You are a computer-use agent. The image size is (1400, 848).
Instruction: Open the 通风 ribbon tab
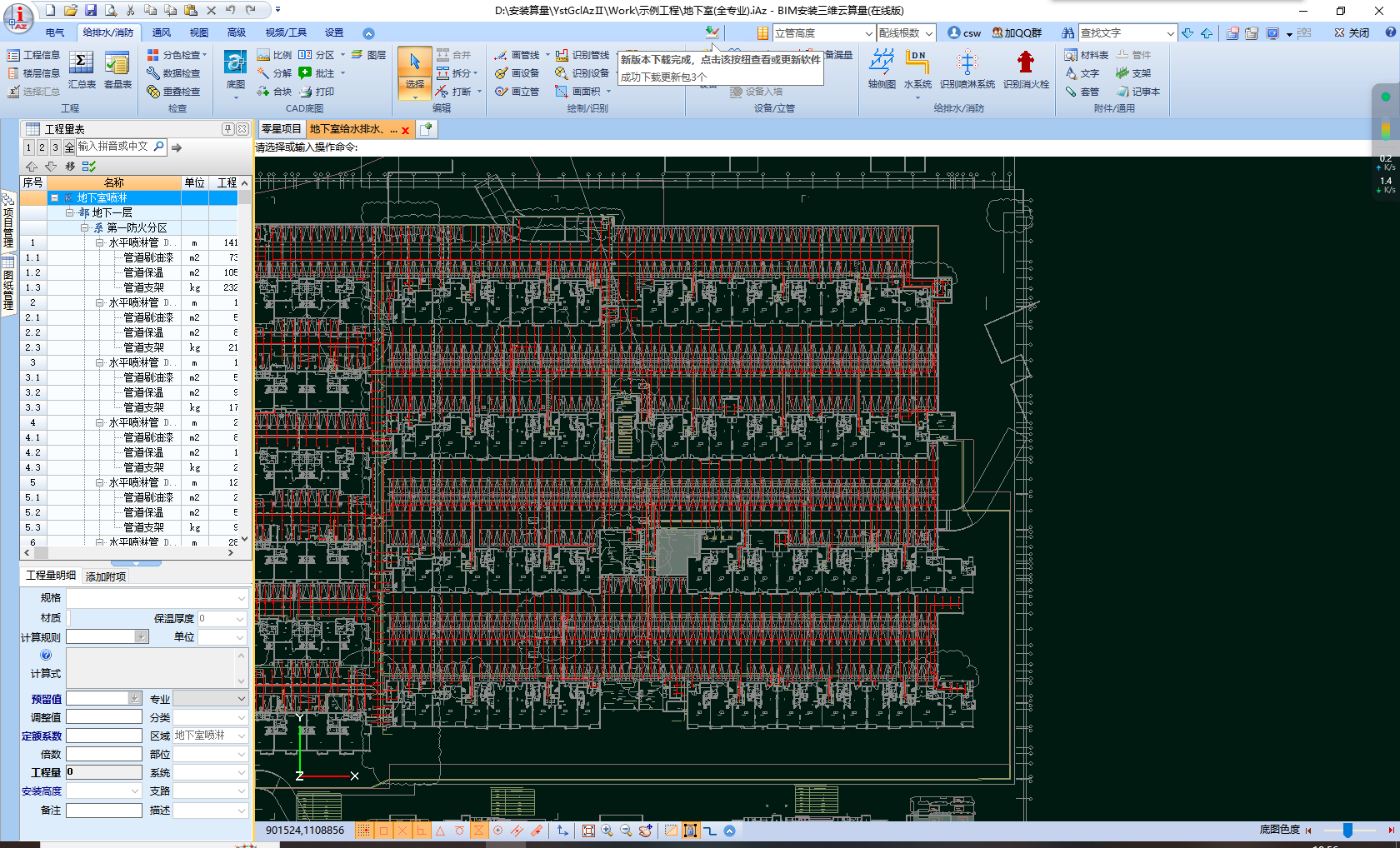[162, 32]
